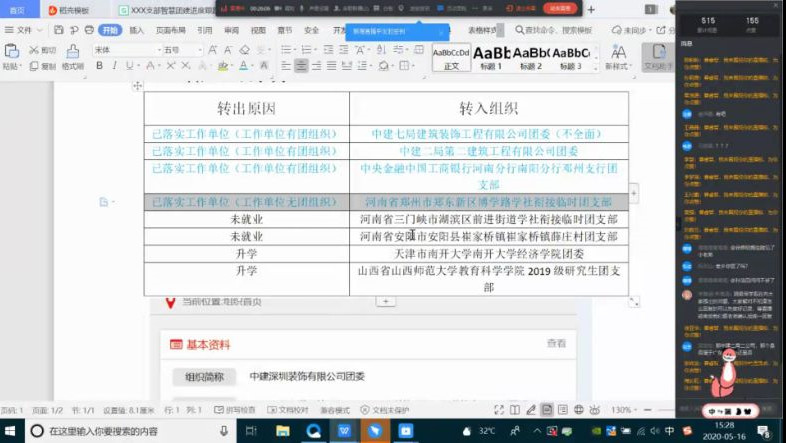Click the search commands field
The width and height of the screenshot is (786, 443).
554,30
